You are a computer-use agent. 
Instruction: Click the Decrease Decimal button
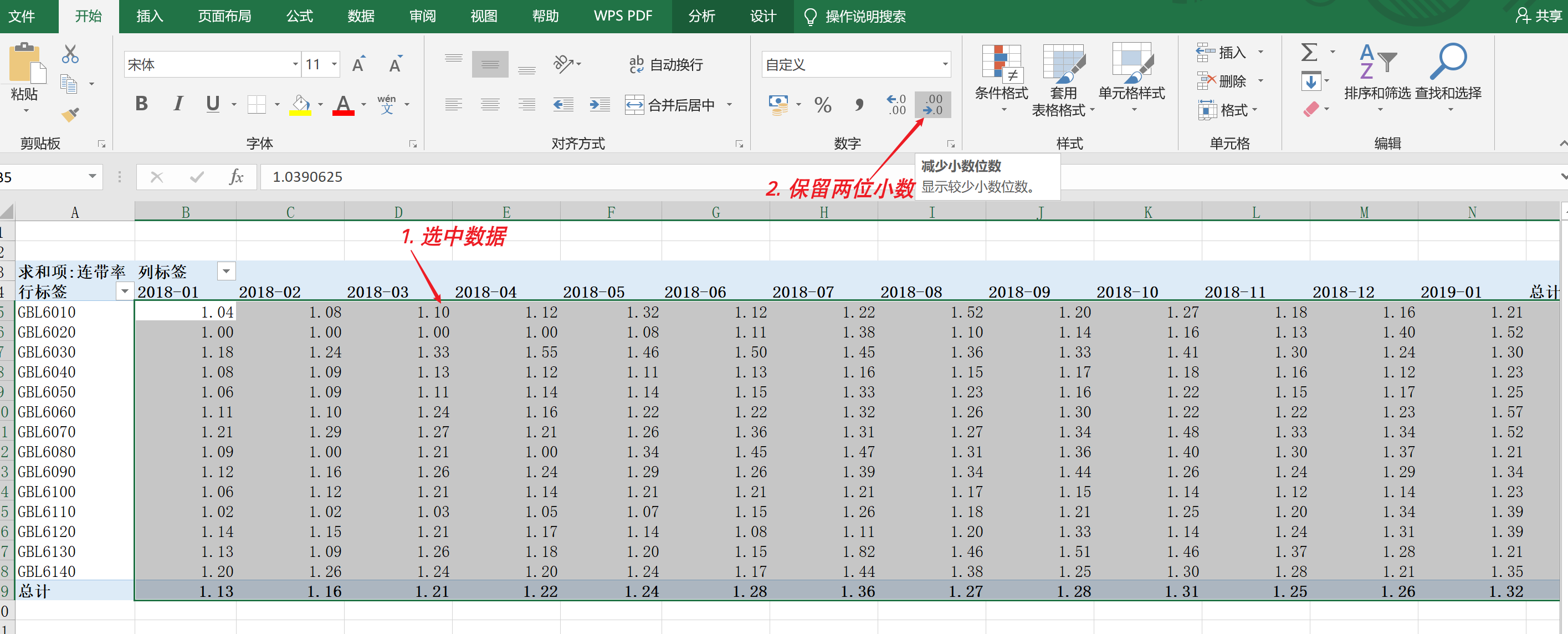(932, 105)
